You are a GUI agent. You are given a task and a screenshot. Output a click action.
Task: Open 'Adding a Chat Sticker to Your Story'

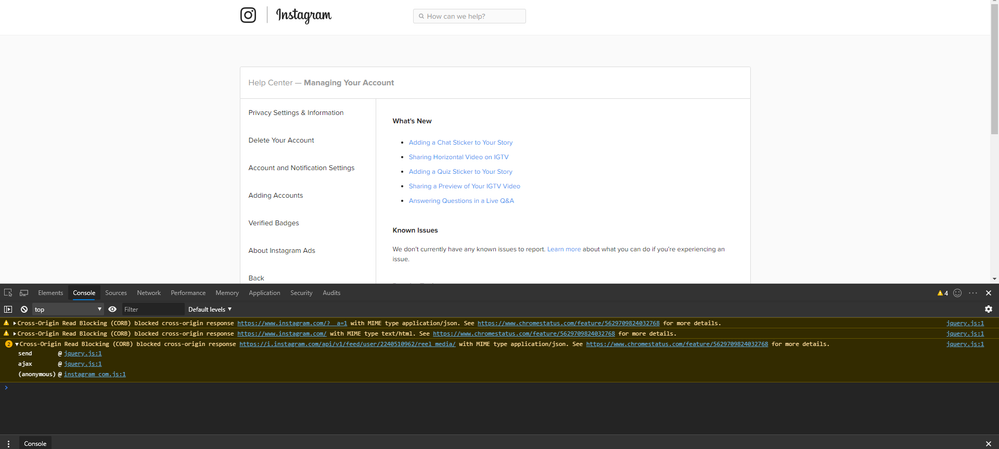[x=461, y=143]
